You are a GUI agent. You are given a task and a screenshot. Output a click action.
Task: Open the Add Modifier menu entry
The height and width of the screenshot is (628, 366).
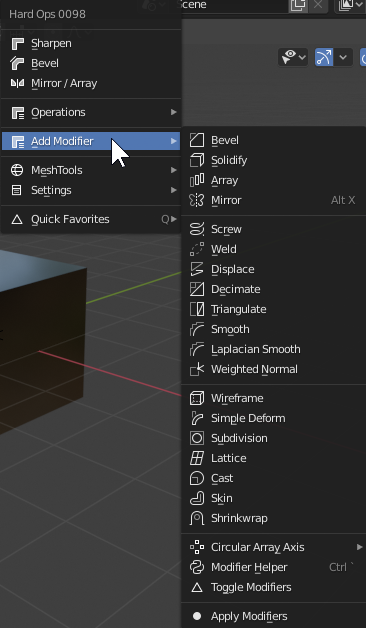pyautogui.click(x=91, y=141)
